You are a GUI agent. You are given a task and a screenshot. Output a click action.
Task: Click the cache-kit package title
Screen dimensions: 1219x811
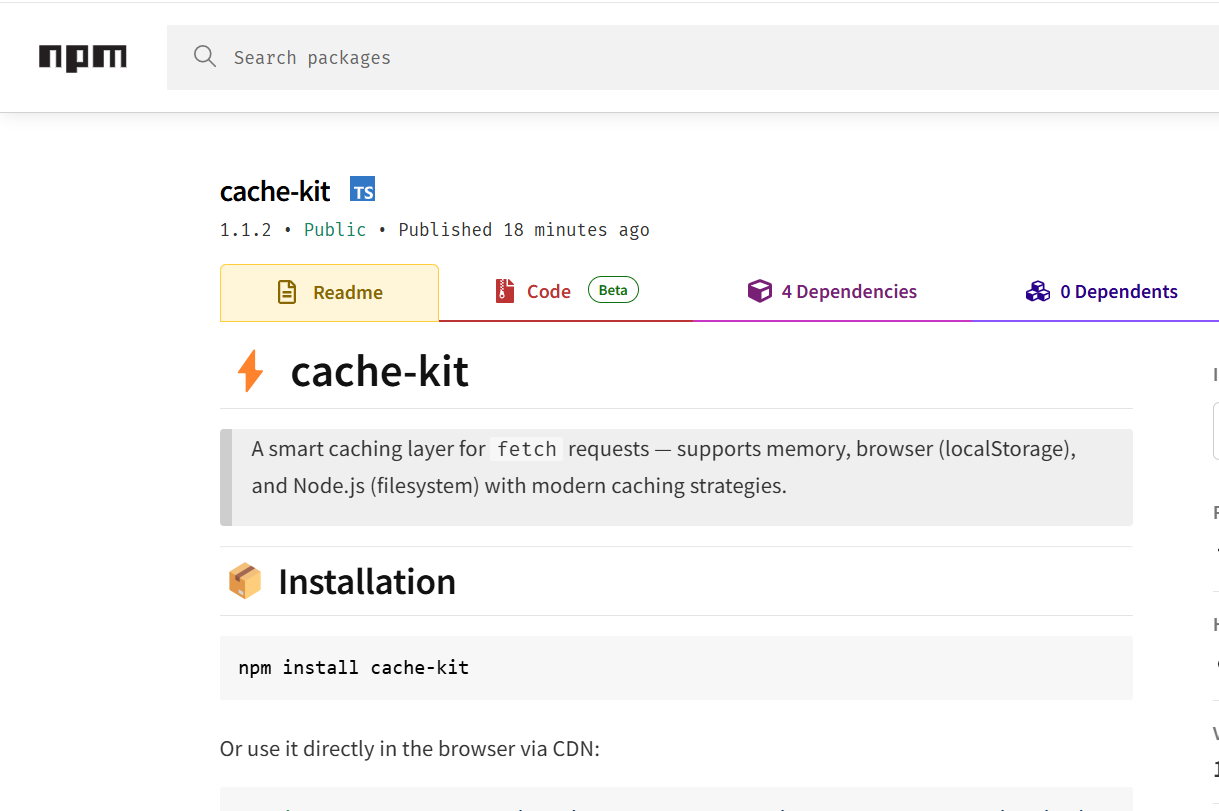click(x=275, y=191)
